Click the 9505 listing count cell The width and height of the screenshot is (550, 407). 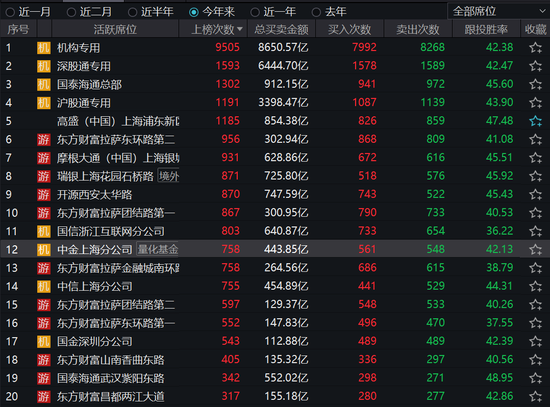click(228, 47)
